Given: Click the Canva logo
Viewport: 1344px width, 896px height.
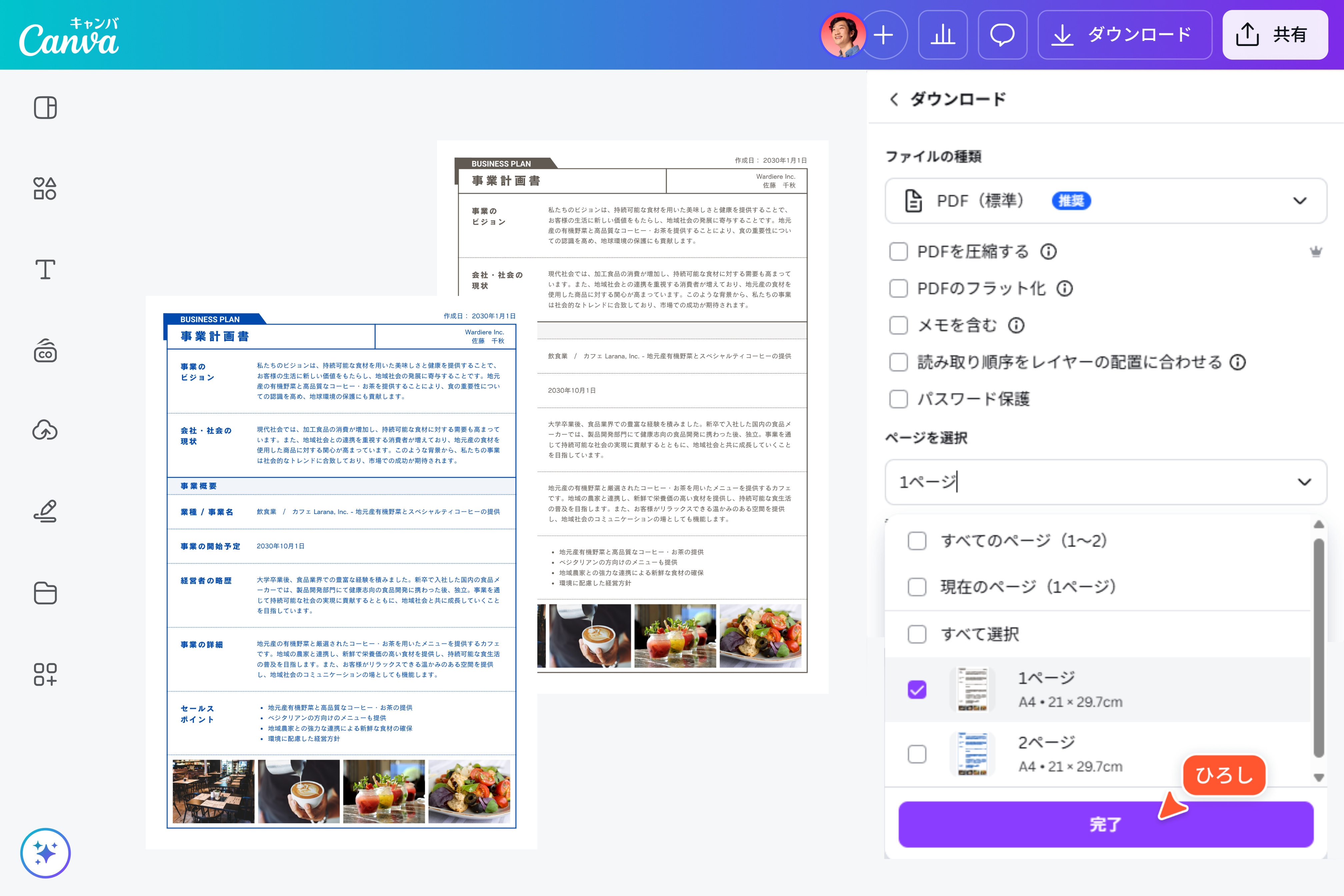Looking at the screenshot, I should pyautogui.click(x=69, y=37).
